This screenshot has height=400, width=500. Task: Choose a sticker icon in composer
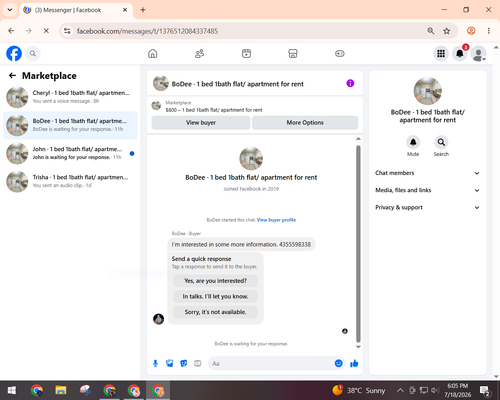click(x=184, y=363)
